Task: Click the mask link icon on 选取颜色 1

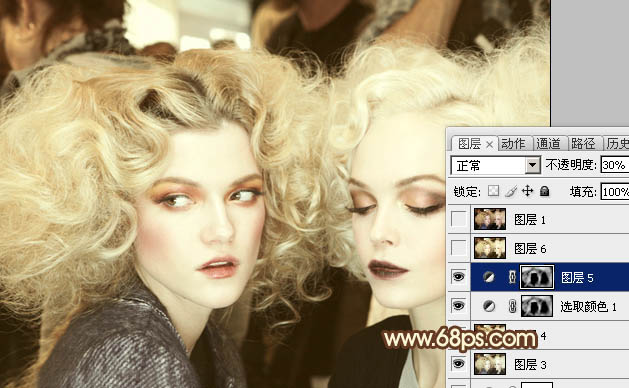Action: tap(512, 306)
